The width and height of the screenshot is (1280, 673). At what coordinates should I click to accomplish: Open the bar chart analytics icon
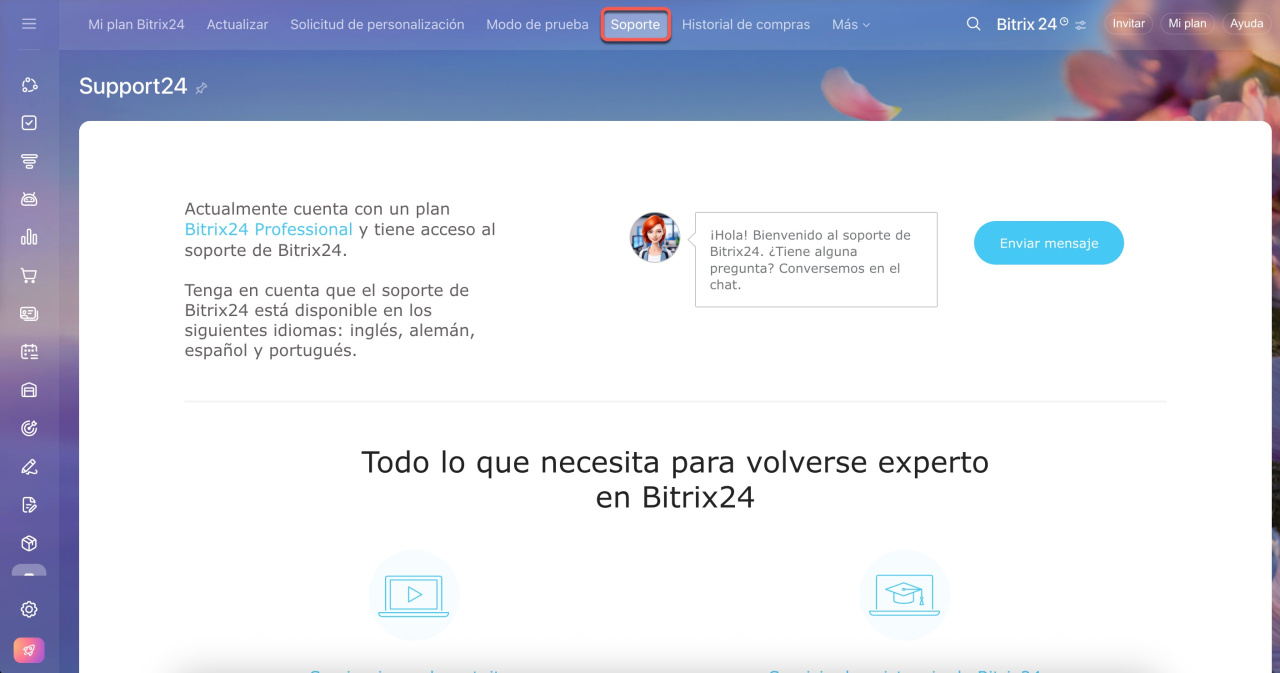click(29, 237)
